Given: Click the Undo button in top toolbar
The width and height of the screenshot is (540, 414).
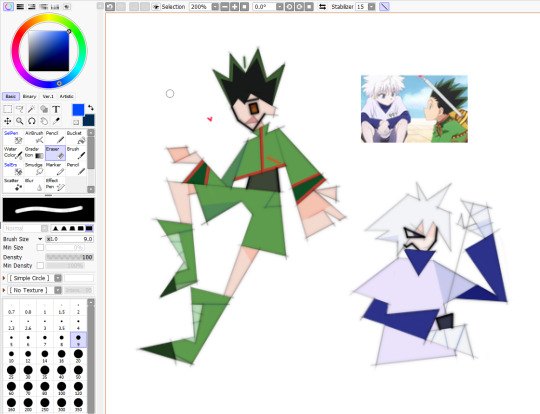Looking at the screenshot, I should 110,7.
